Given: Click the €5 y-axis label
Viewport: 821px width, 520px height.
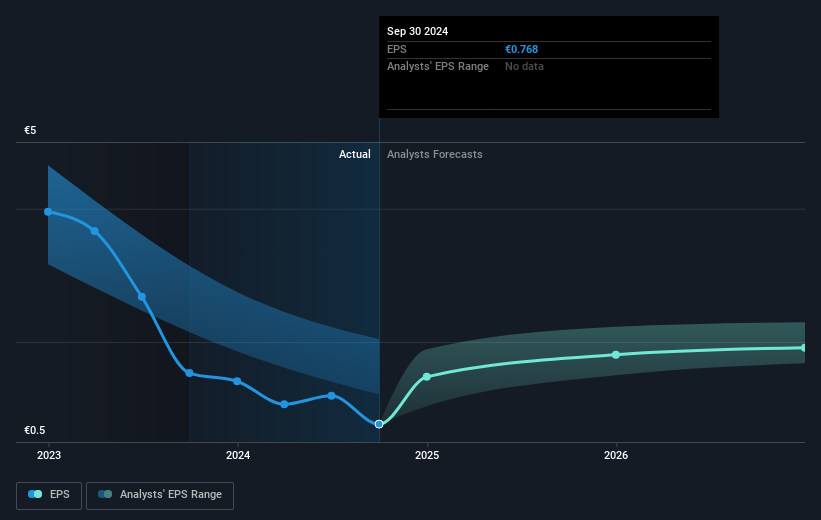Looking at the screenshot, I should point(30,130).
